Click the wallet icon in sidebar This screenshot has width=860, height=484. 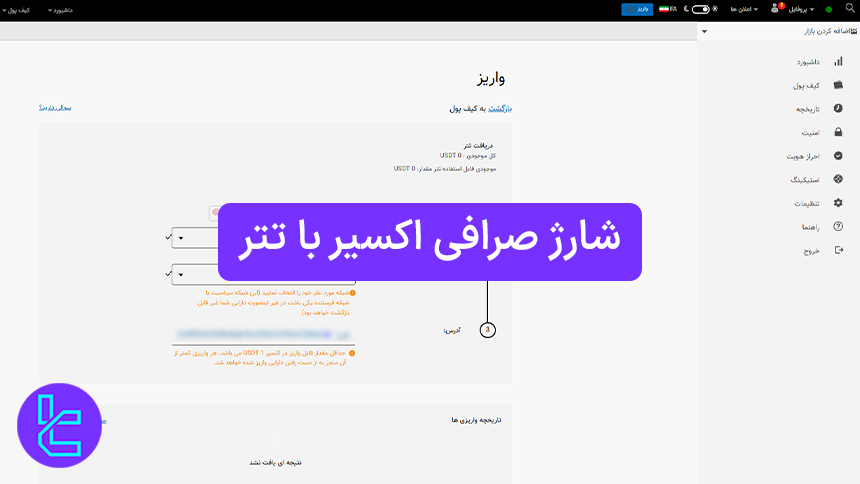point(838,85)
